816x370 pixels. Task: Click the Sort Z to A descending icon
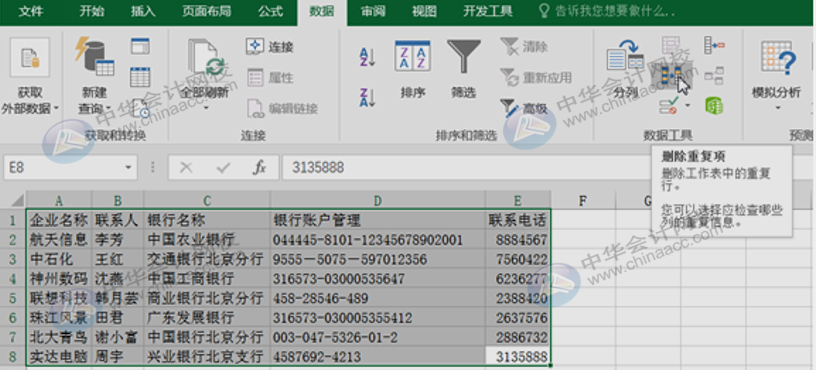click(367, 98)
